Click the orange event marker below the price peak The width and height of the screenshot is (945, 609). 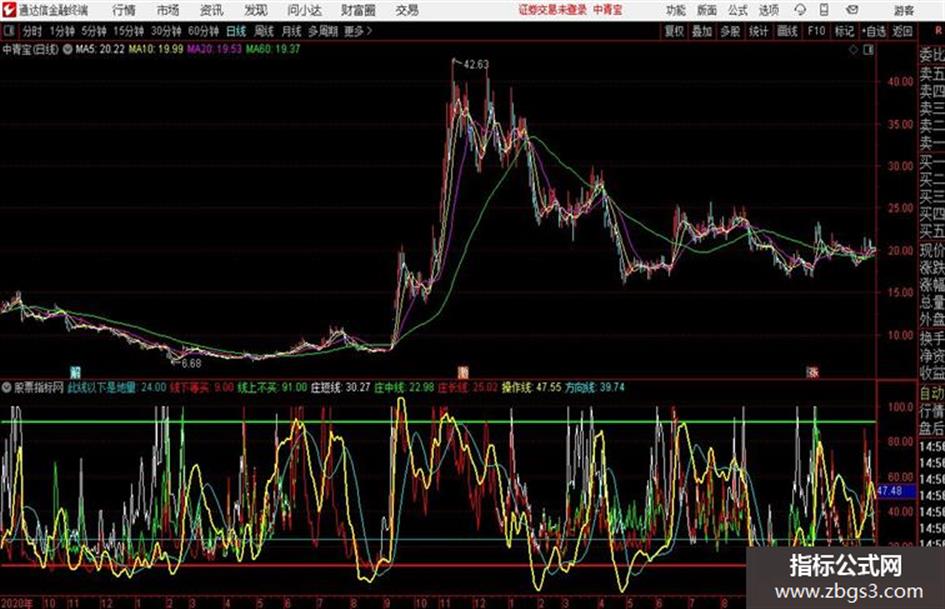tap(462, 372)
